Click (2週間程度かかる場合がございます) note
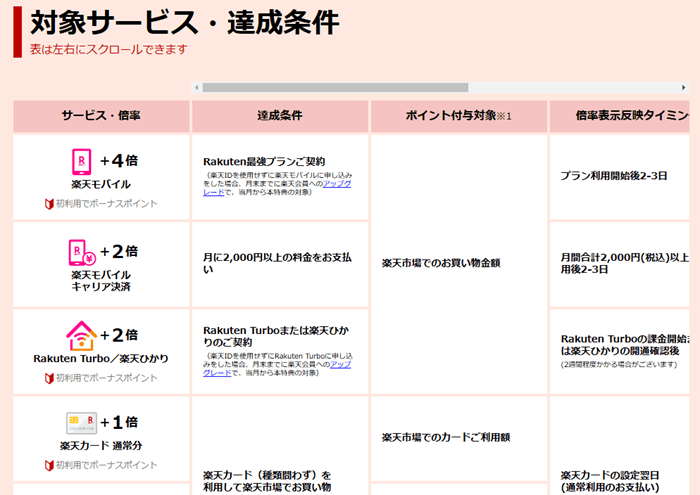 (619, 365)
